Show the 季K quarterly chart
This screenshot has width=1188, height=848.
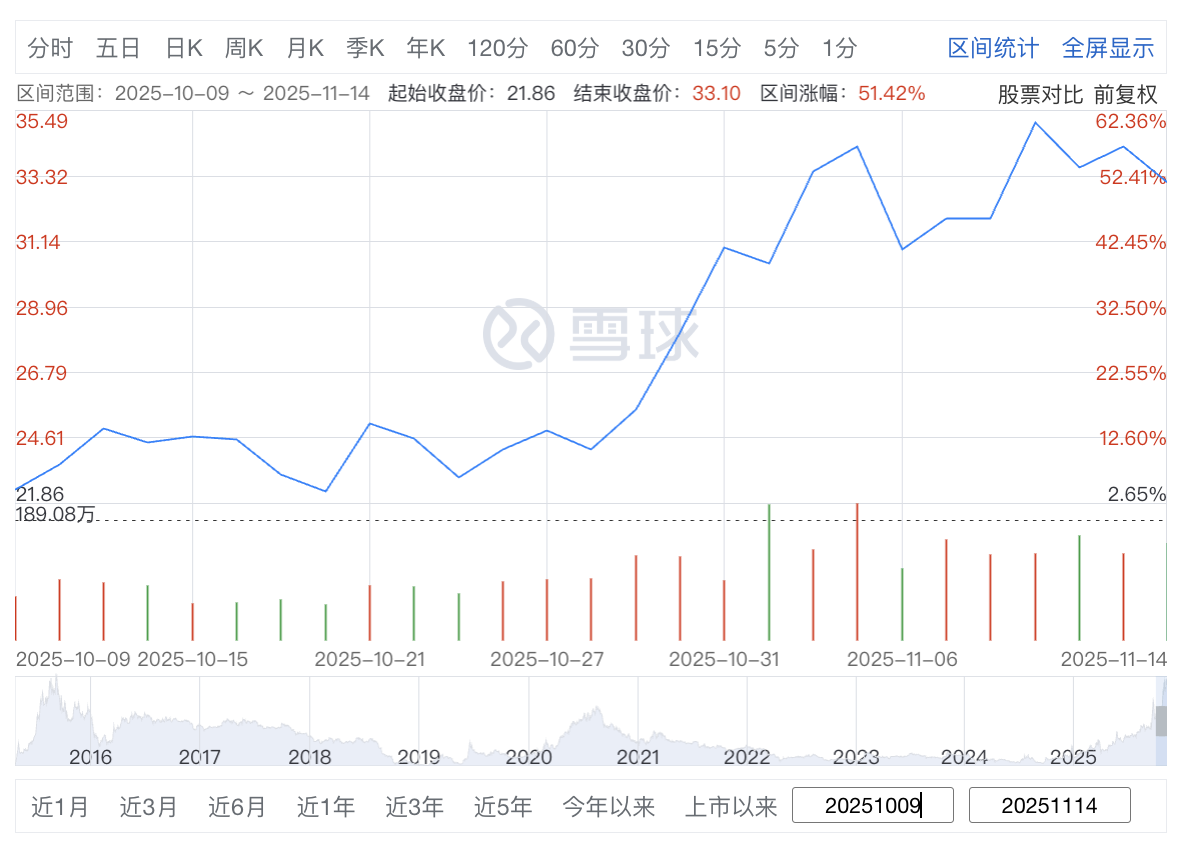pos(366,48)
